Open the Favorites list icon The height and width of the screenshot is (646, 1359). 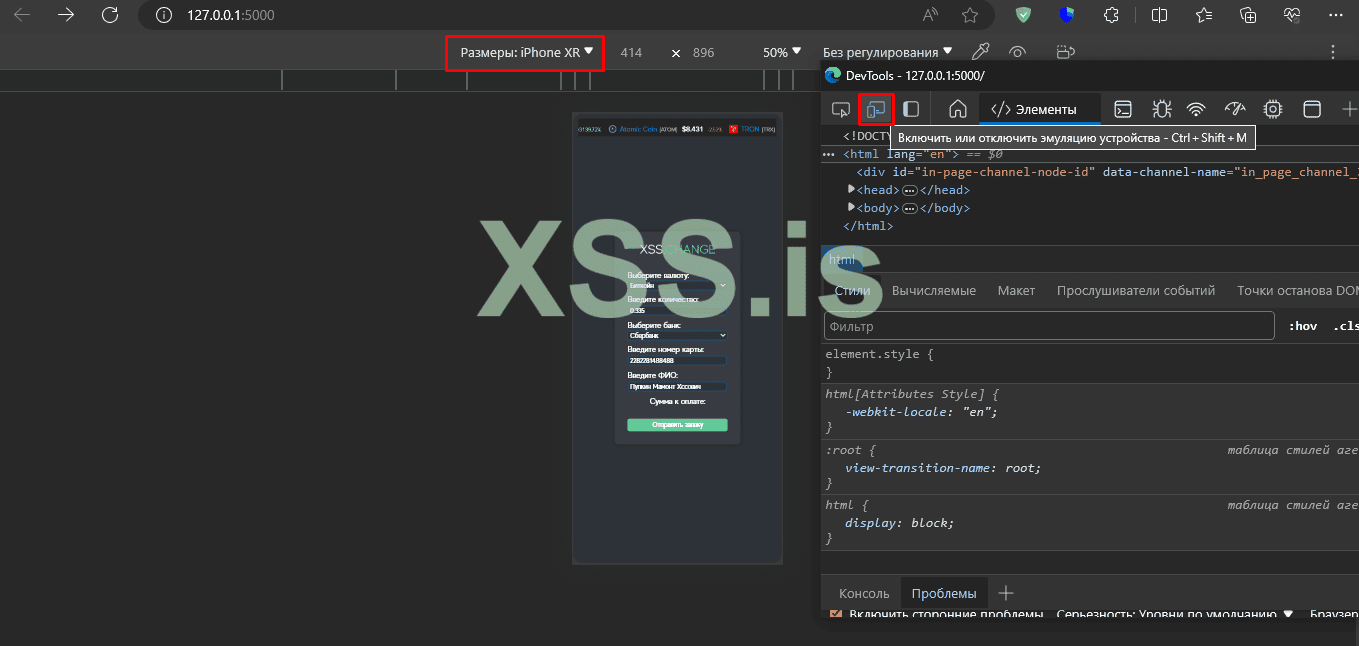(x=1204, y=15)
